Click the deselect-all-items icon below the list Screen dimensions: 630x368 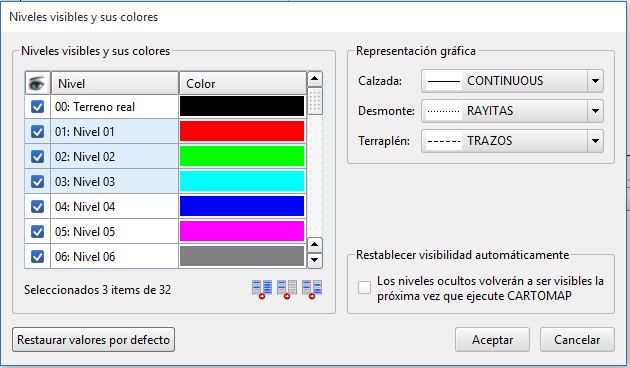click(287, 289)
